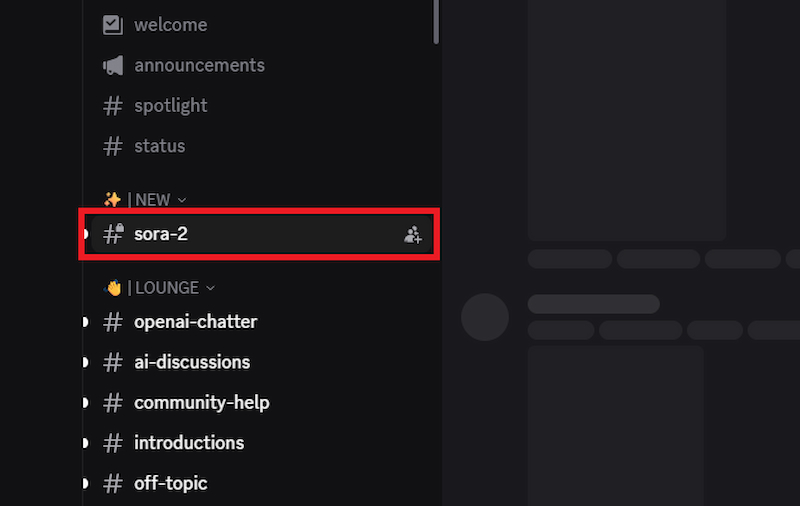Click the create invite icon on sora-2
The height and width of the screenshot is (506, 800).
(413, 235)
